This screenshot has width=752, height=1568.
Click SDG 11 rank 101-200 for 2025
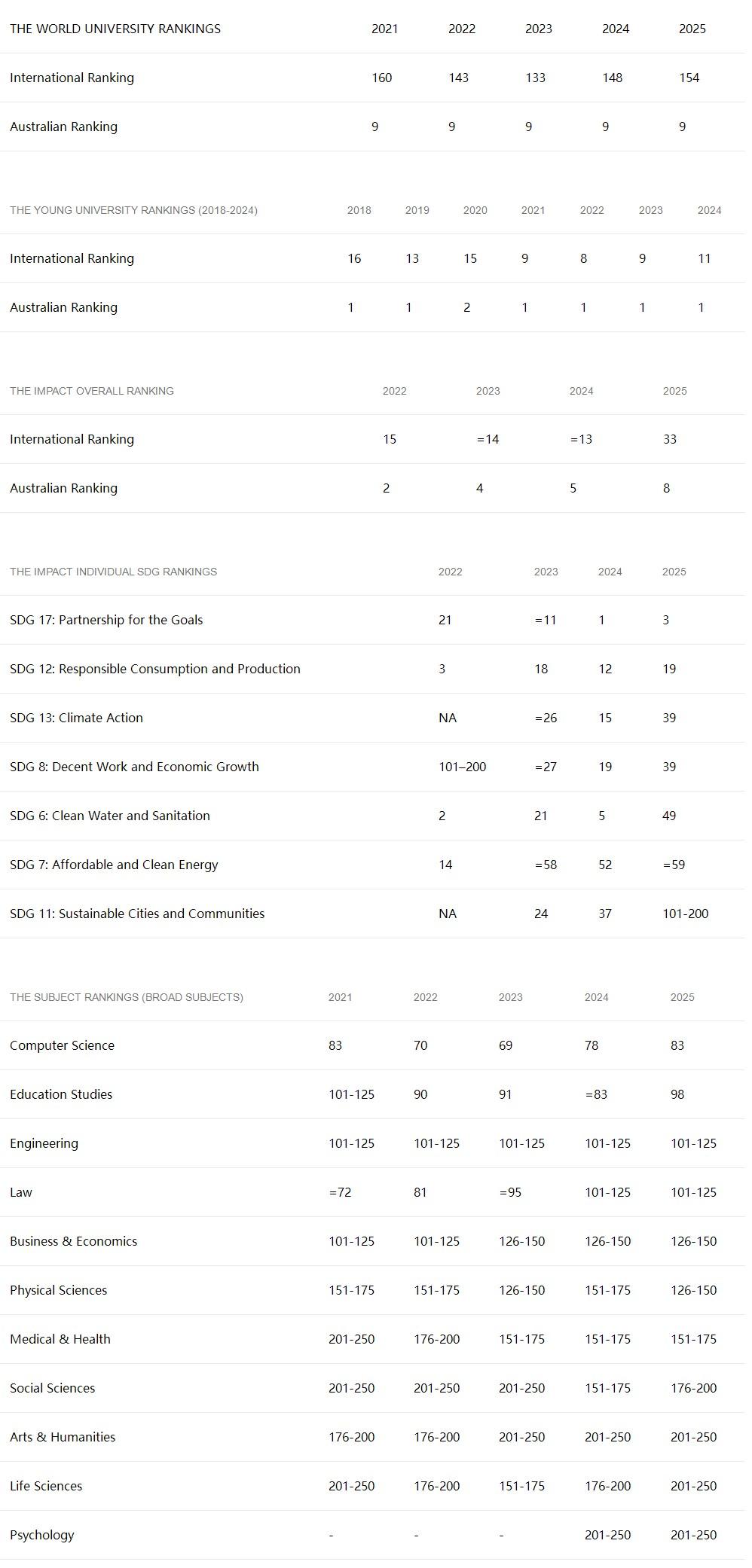coord(685,914)
